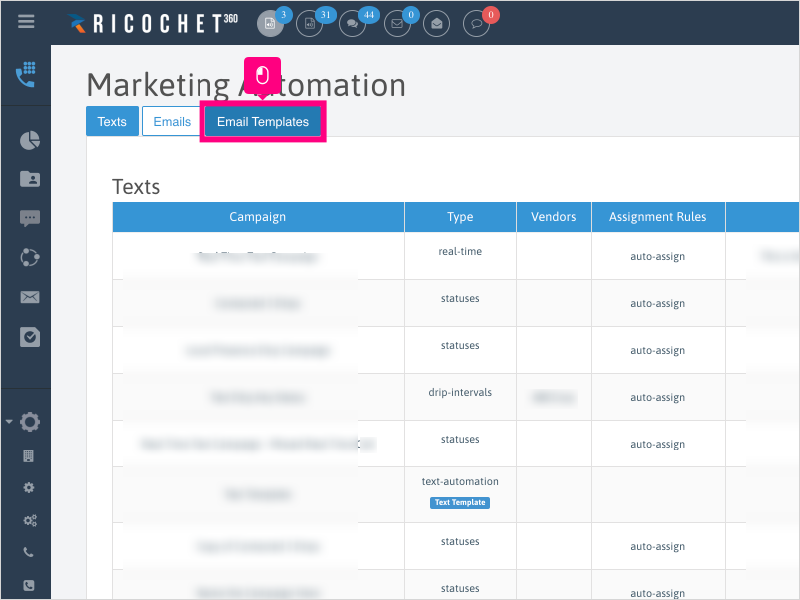Open the speech bubble with red badge
Screen dimensions: 800x600
[477, 23]
